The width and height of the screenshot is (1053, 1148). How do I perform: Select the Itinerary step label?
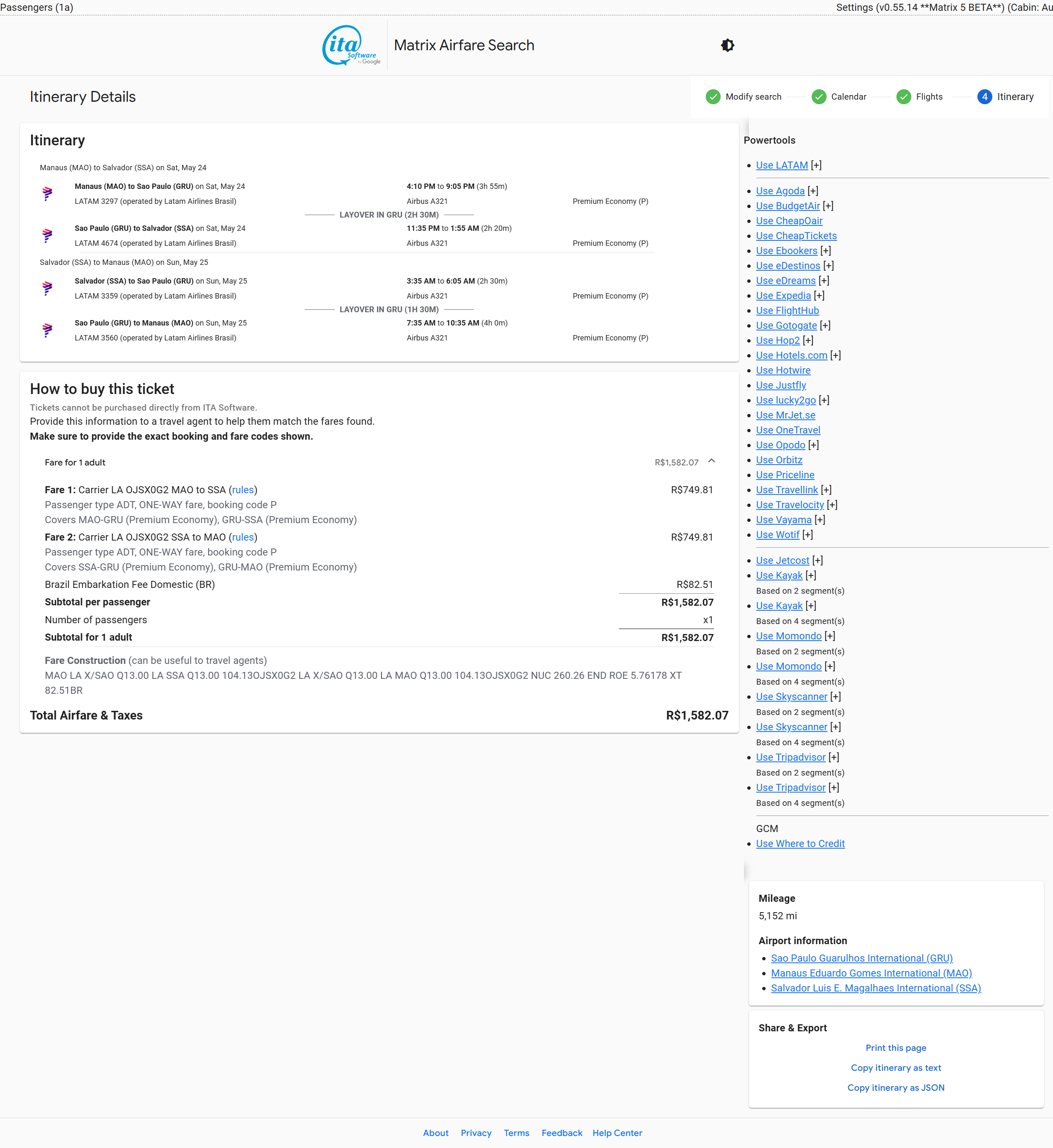(x=1015, y=97)
